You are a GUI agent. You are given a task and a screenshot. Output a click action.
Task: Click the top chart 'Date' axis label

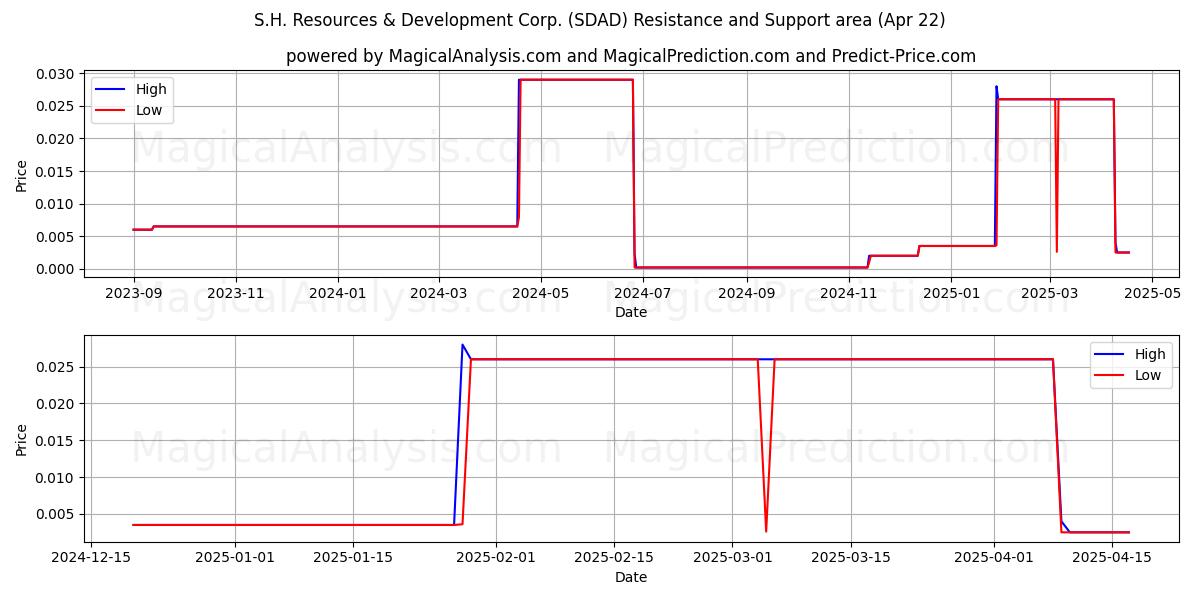(x=631, y=312)
